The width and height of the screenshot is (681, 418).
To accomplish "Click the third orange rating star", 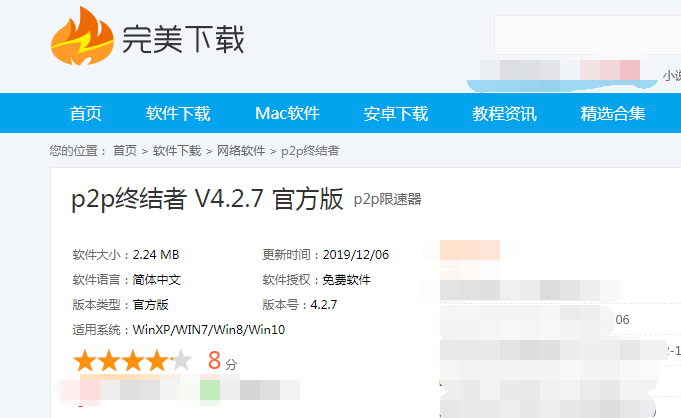I will 132,361.
